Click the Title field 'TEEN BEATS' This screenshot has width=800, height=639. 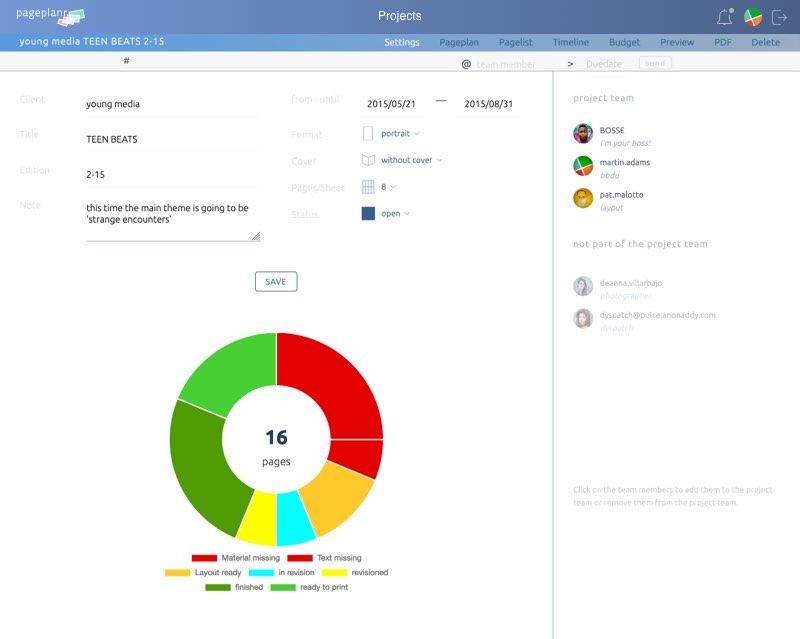(172, 139)
